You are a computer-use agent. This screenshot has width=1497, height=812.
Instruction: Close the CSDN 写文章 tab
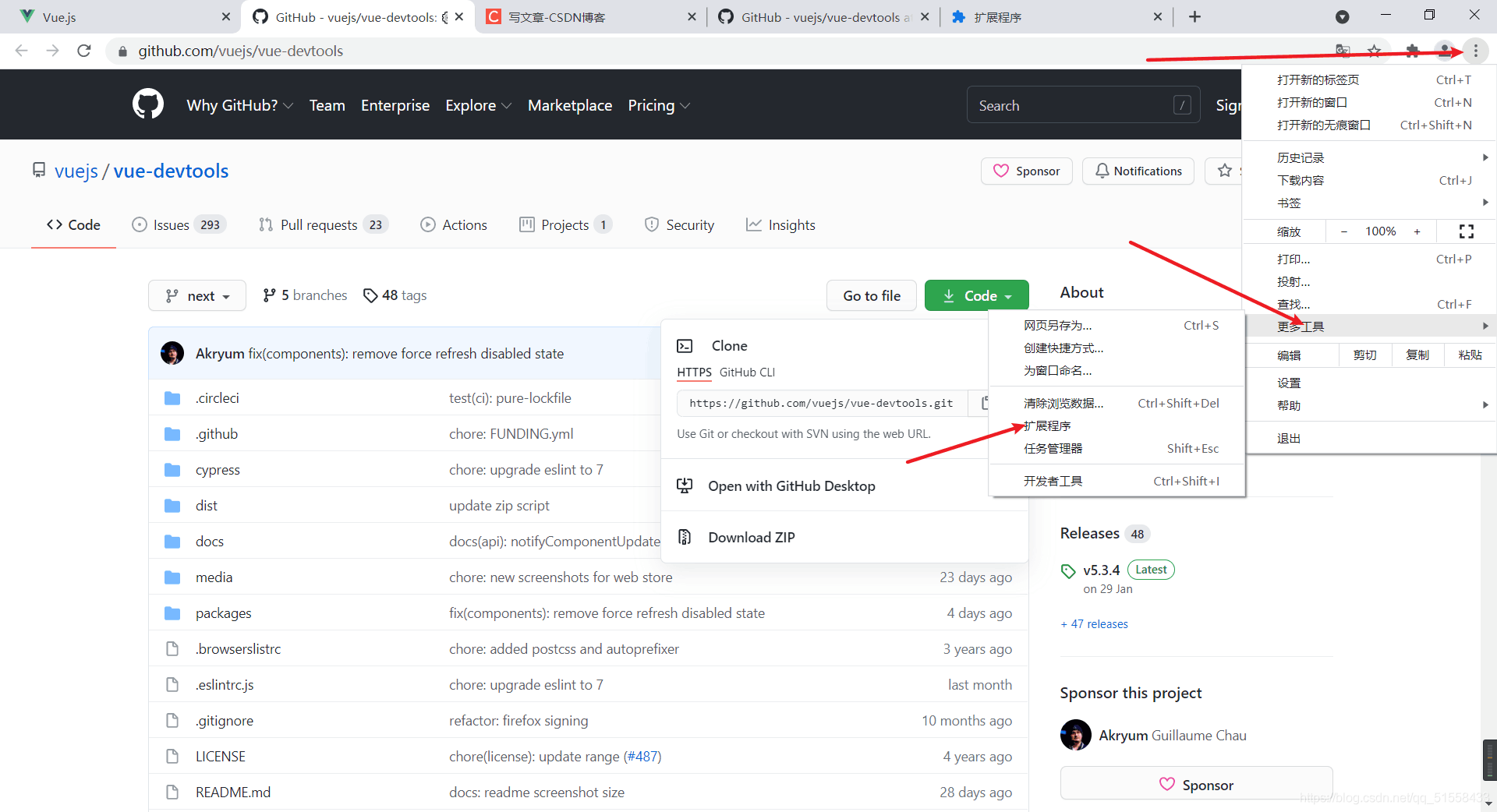pyautogui.click(x=692, y=16)
